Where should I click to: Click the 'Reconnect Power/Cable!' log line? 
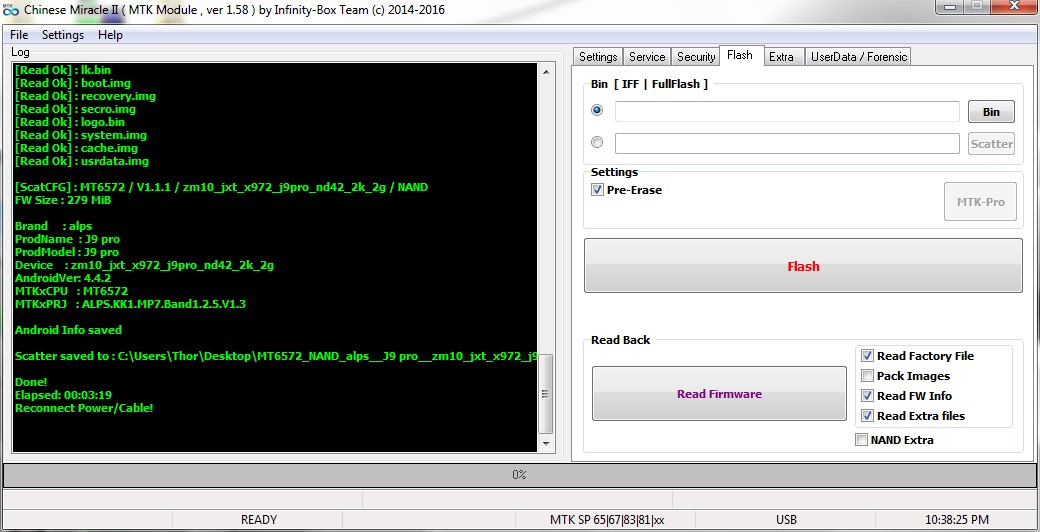pyautogui.click(x=84, y=408)
